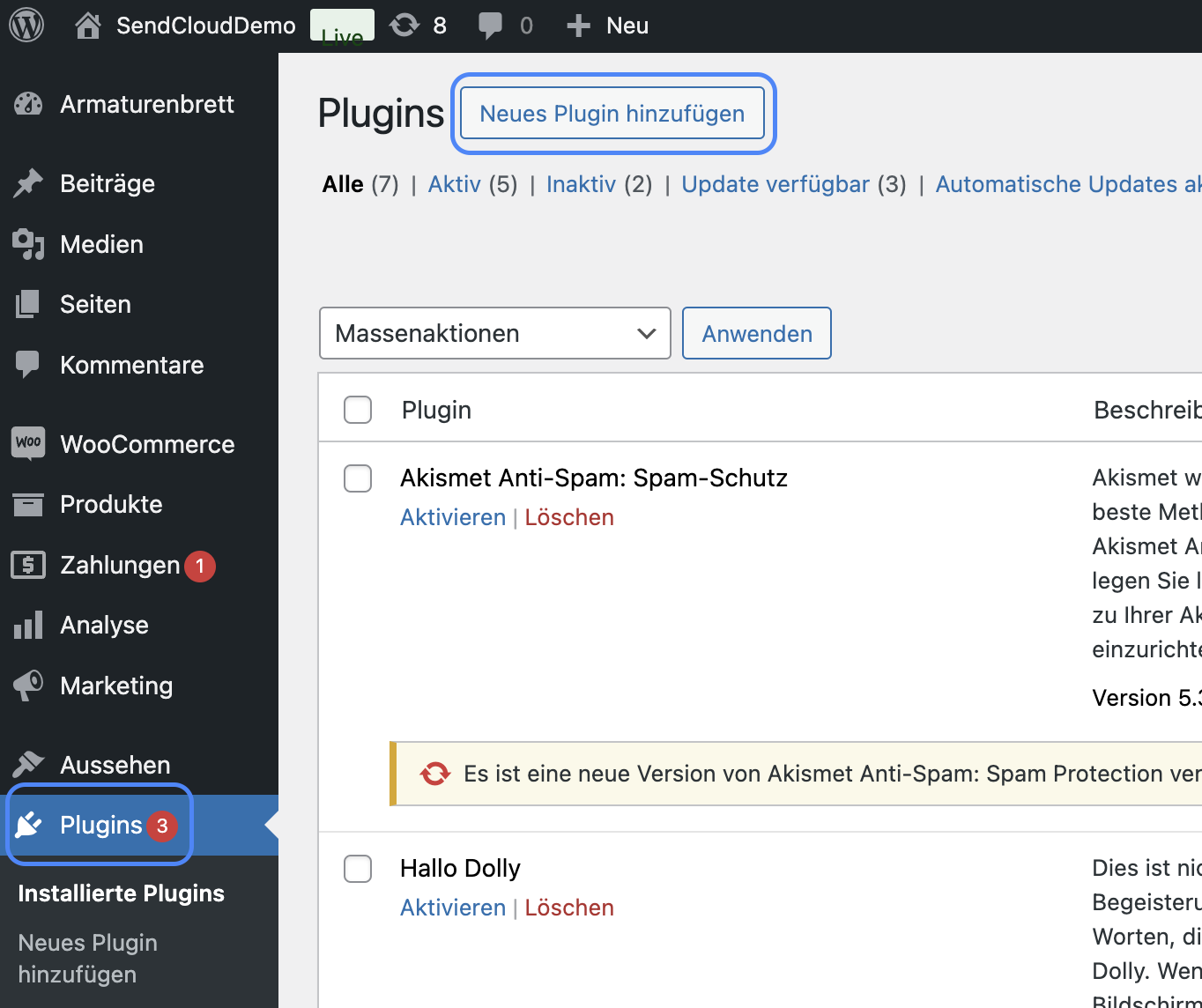Viewport: 1202px width, 1008px height.
Task: Click the Live status badge
Action: [342, 26]
